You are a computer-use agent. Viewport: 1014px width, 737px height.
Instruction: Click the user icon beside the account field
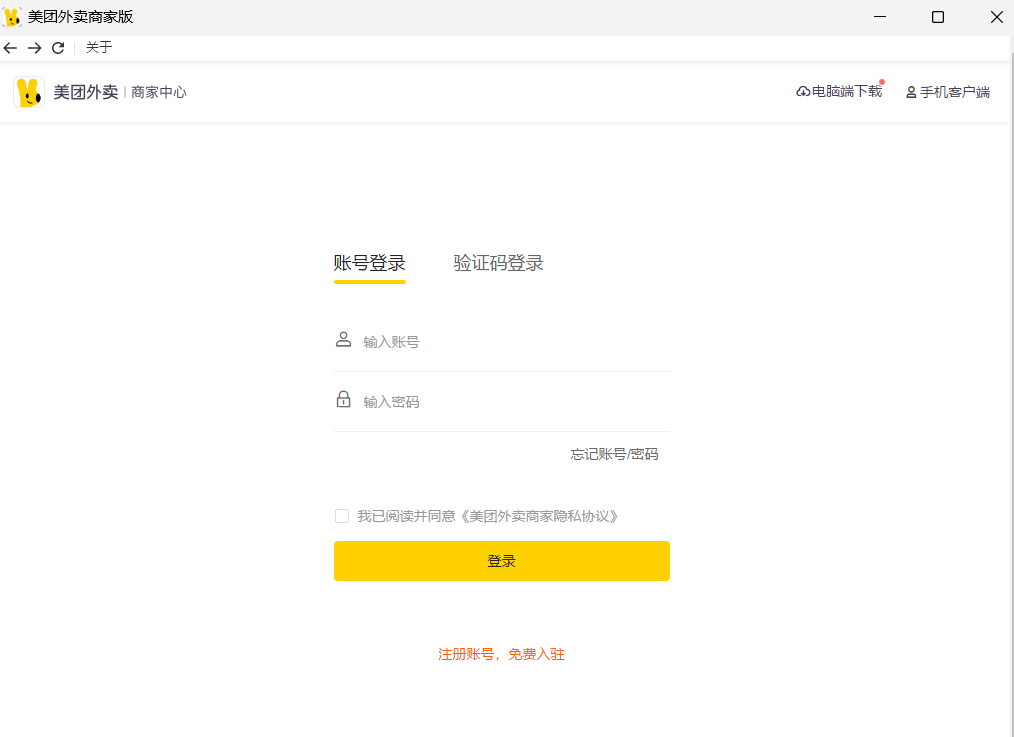pos(343,339)
